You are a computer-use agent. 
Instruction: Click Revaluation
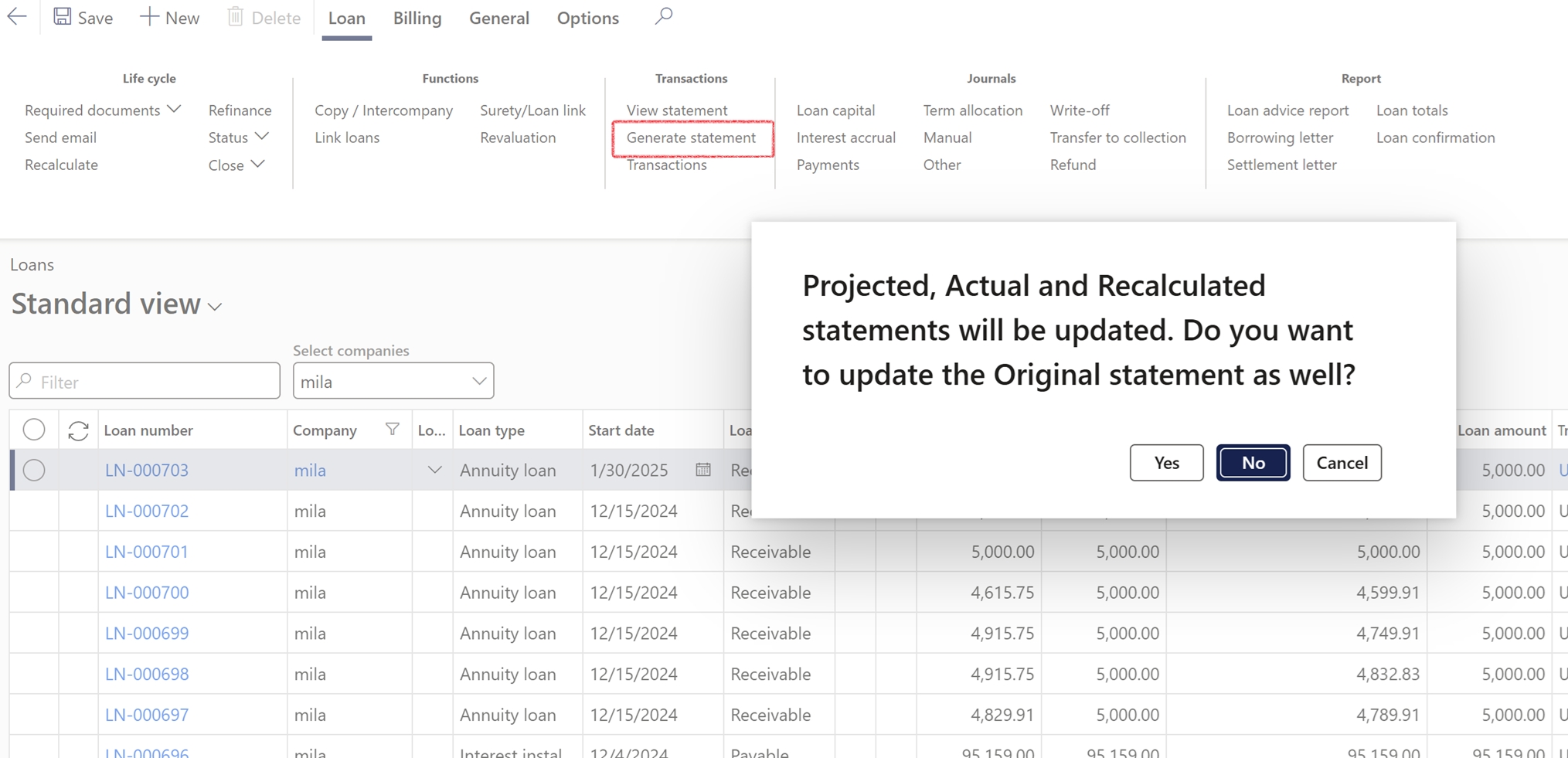pos(518,138)
